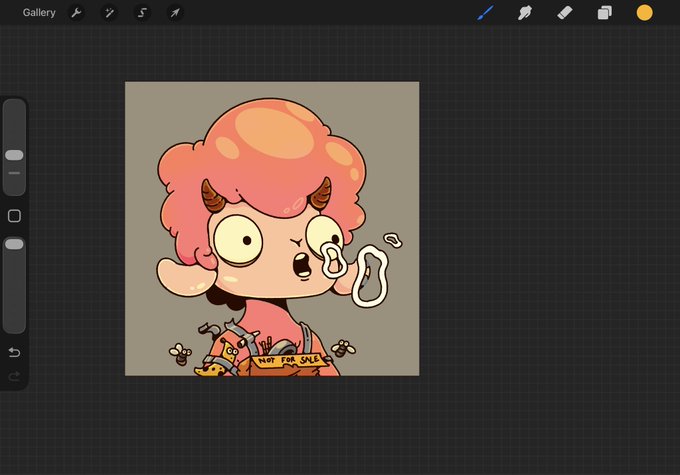
Task: Open the Layers panel
Action: click(x=605, y=13)
